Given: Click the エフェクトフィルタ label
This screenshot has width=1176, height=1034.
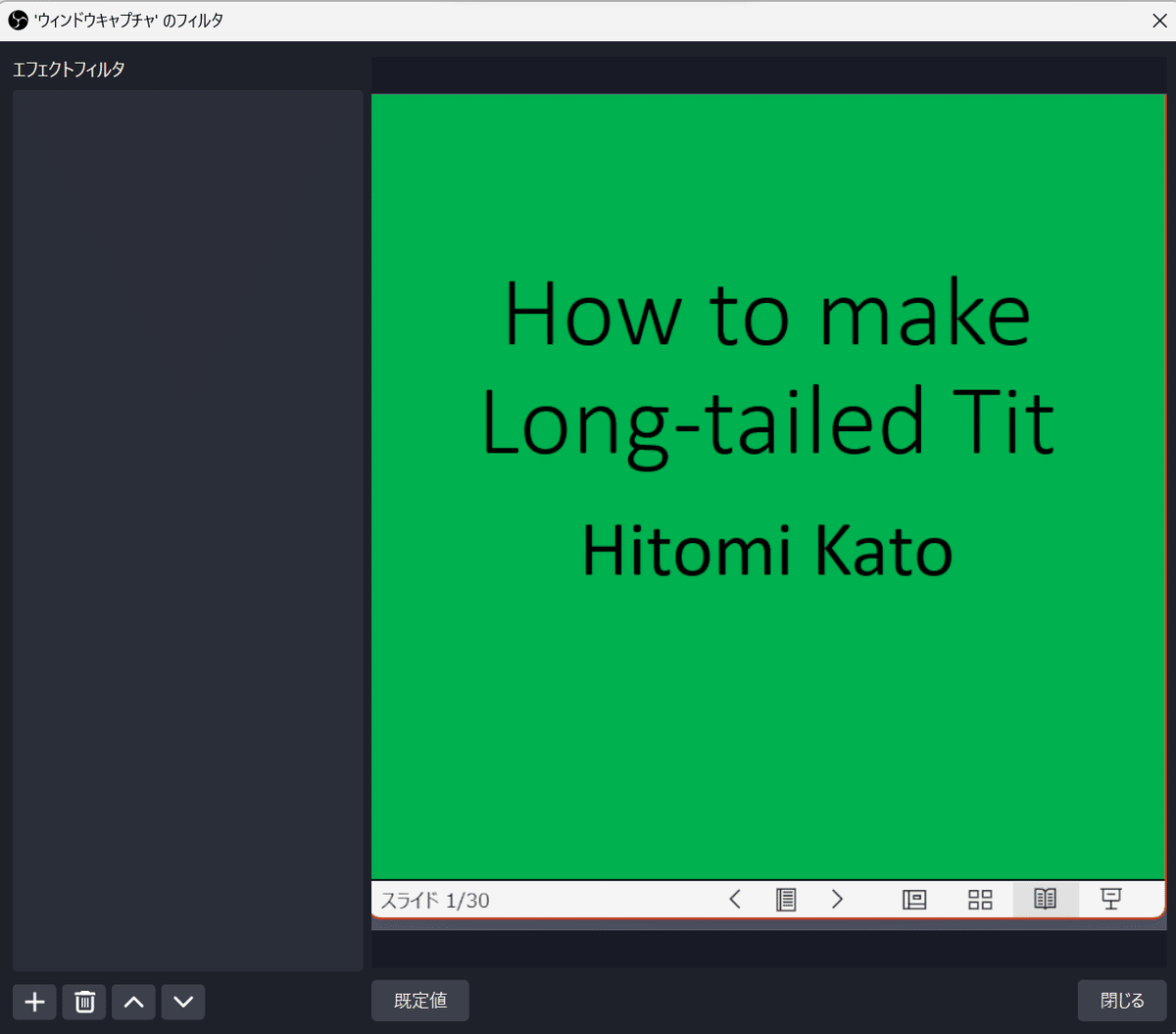Looking at the screenshot, I should pos(69,70).
